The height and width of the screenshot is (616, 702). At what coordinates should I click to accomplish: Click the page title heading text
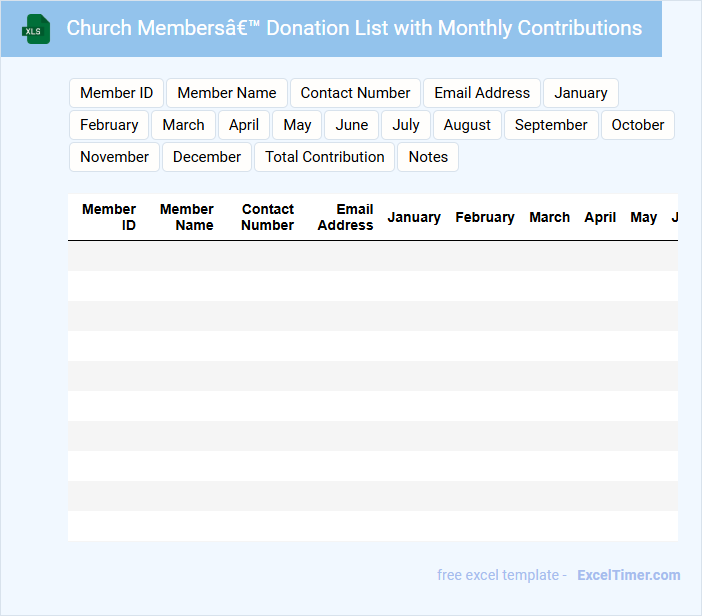(x=354, y=28)
